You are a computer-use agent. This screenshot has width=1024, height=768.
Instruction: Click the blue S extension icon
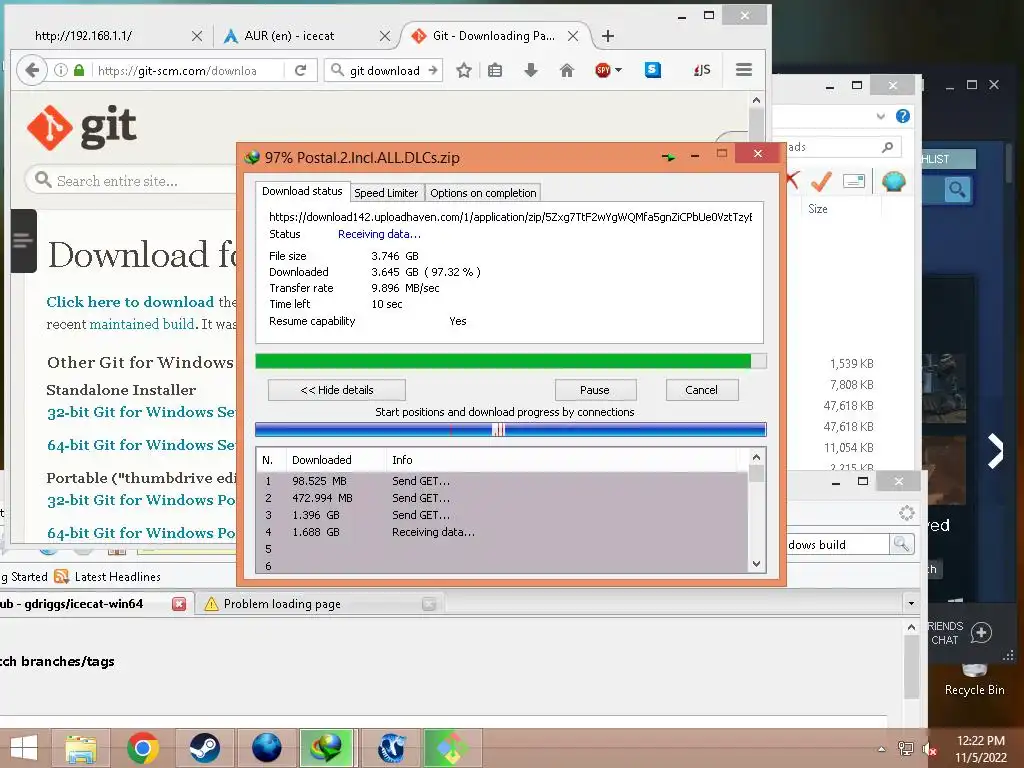[652, 70]
